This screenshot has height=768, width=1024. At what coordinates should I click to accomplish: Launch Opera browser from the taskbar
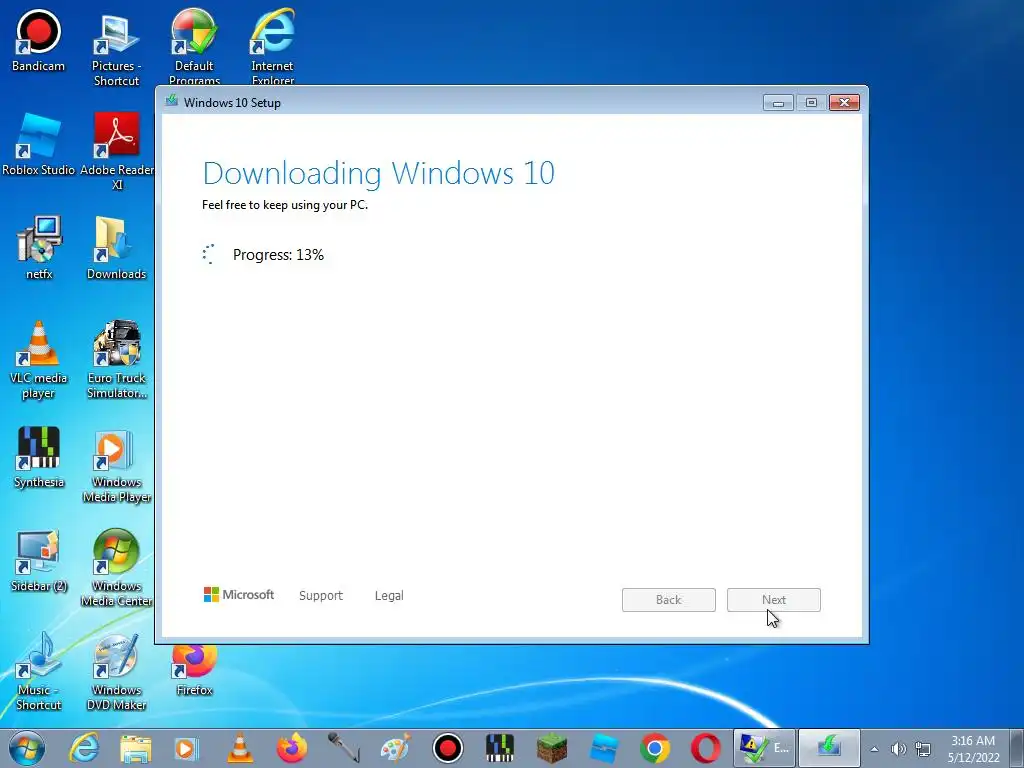[706, 748]
